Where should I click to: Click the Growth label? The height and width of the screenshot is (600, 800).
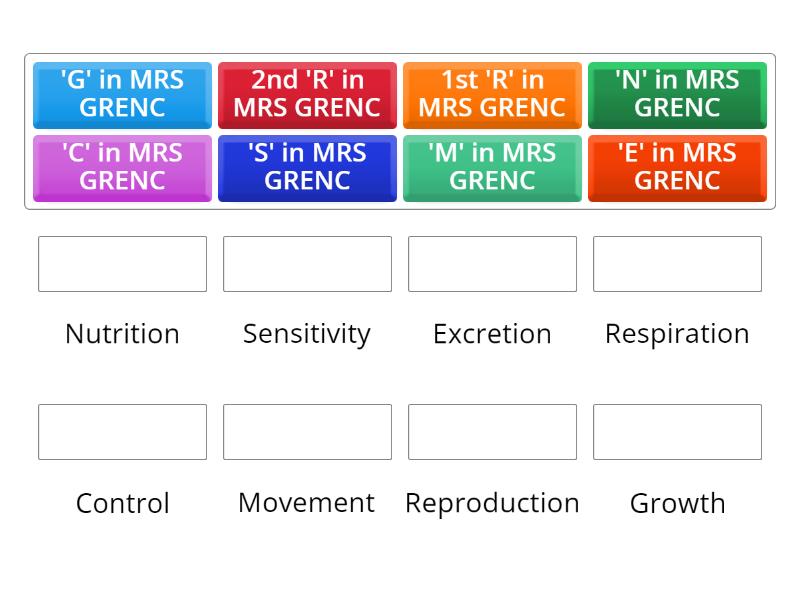[677, 503]
